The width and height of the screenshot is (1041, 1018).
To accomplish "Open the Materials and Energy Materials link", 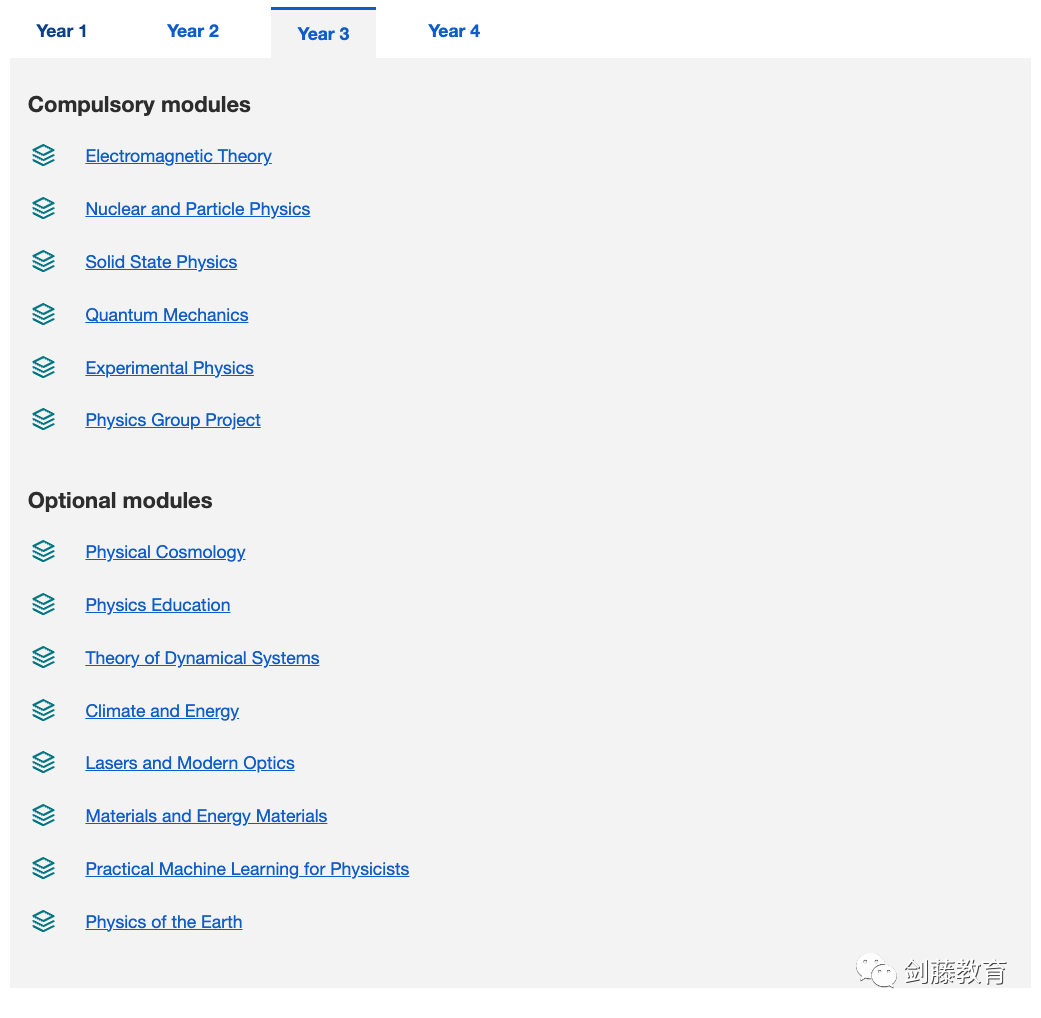I will point(206,816).
